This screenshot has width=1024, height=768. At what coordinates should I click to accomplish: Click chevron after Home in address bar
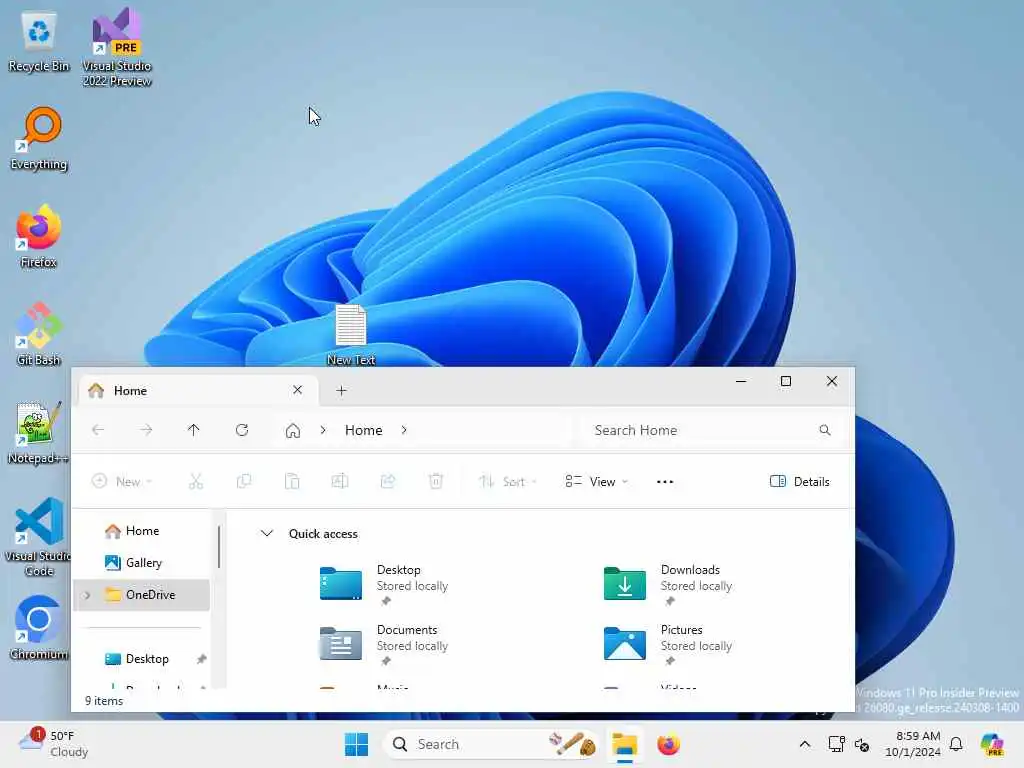404,430
